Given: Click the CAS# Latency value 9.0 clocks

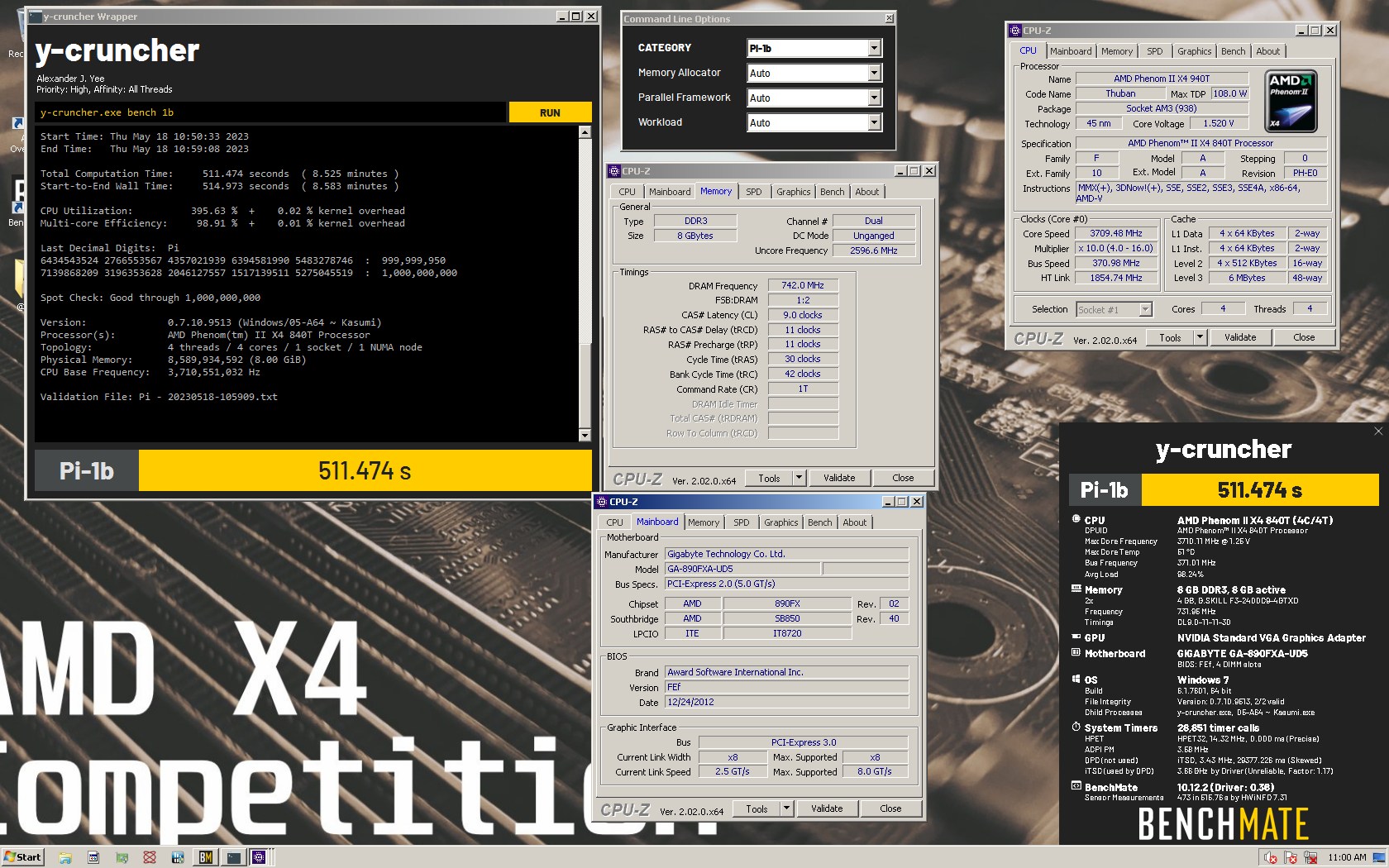Looking at the screenshot, I should tap(803, 315).
